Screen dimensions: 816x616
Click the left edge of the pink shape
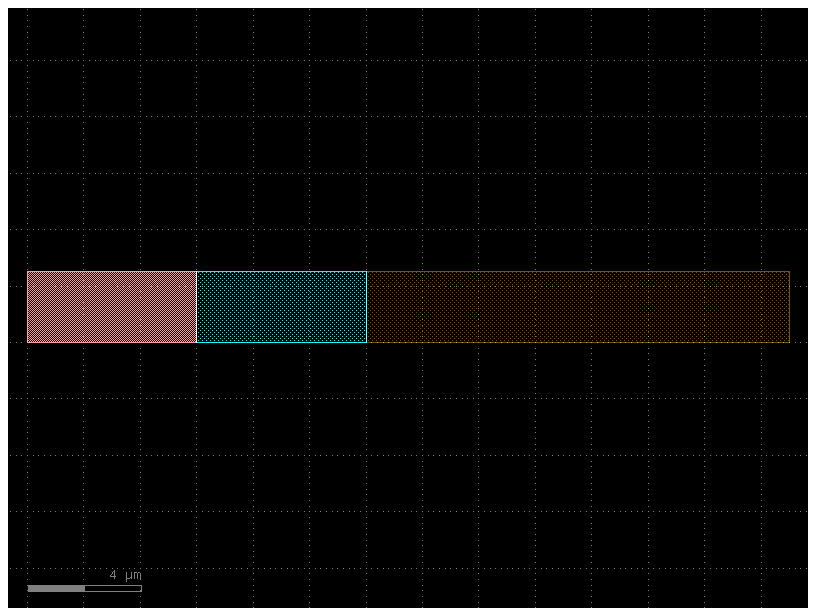[x=28, y=305]
